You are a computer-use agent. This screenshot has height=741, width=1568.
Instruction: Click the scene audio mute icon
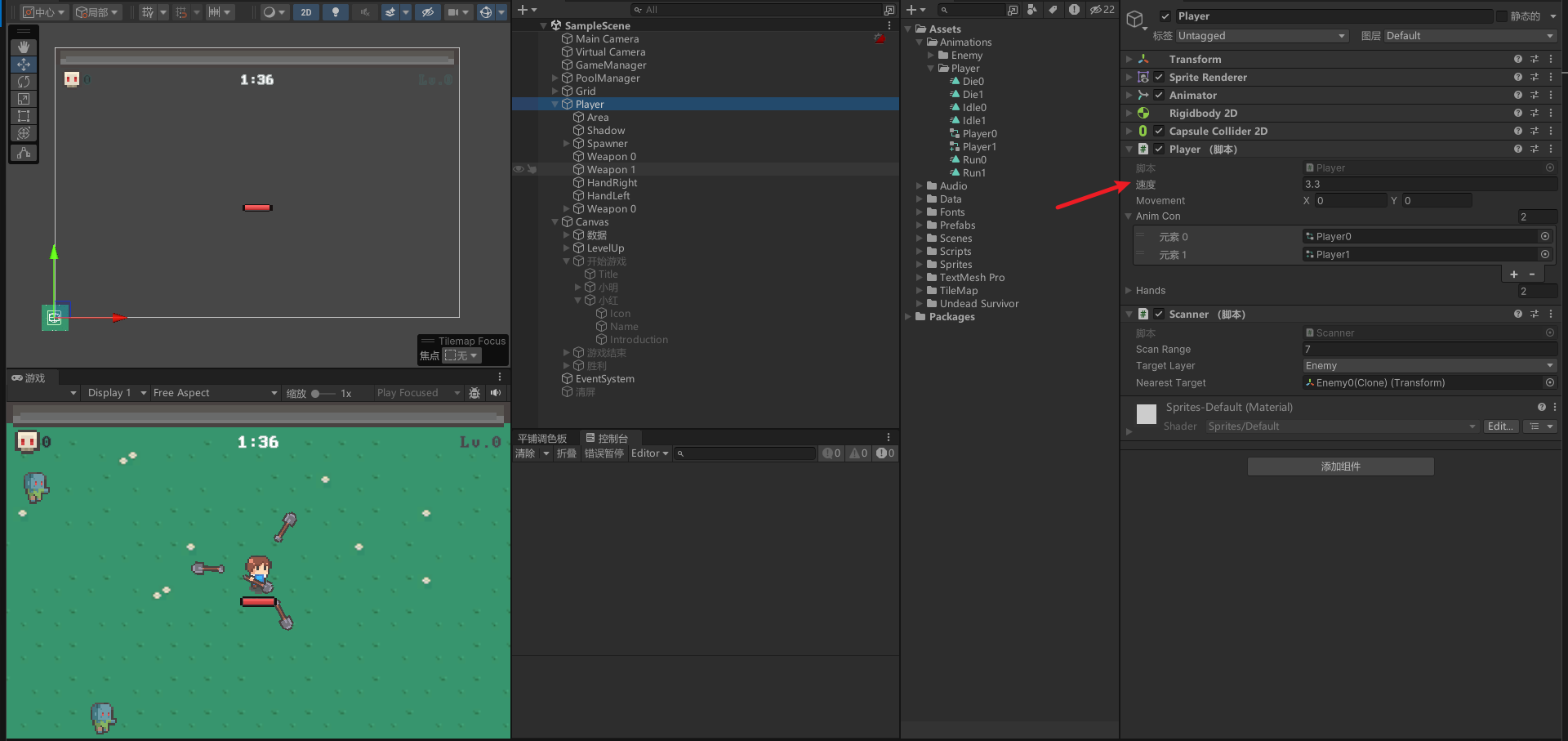(x=365, y=12)
